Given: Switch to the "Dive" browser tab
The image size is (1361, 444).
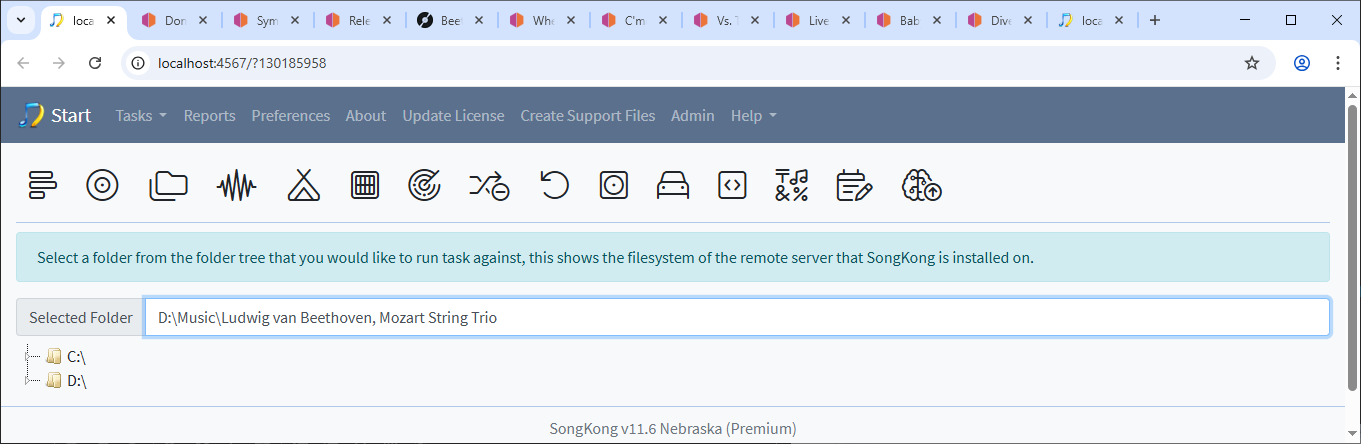Looking at the screenshot, I should pyautogui.click(x=1002, y=20).
